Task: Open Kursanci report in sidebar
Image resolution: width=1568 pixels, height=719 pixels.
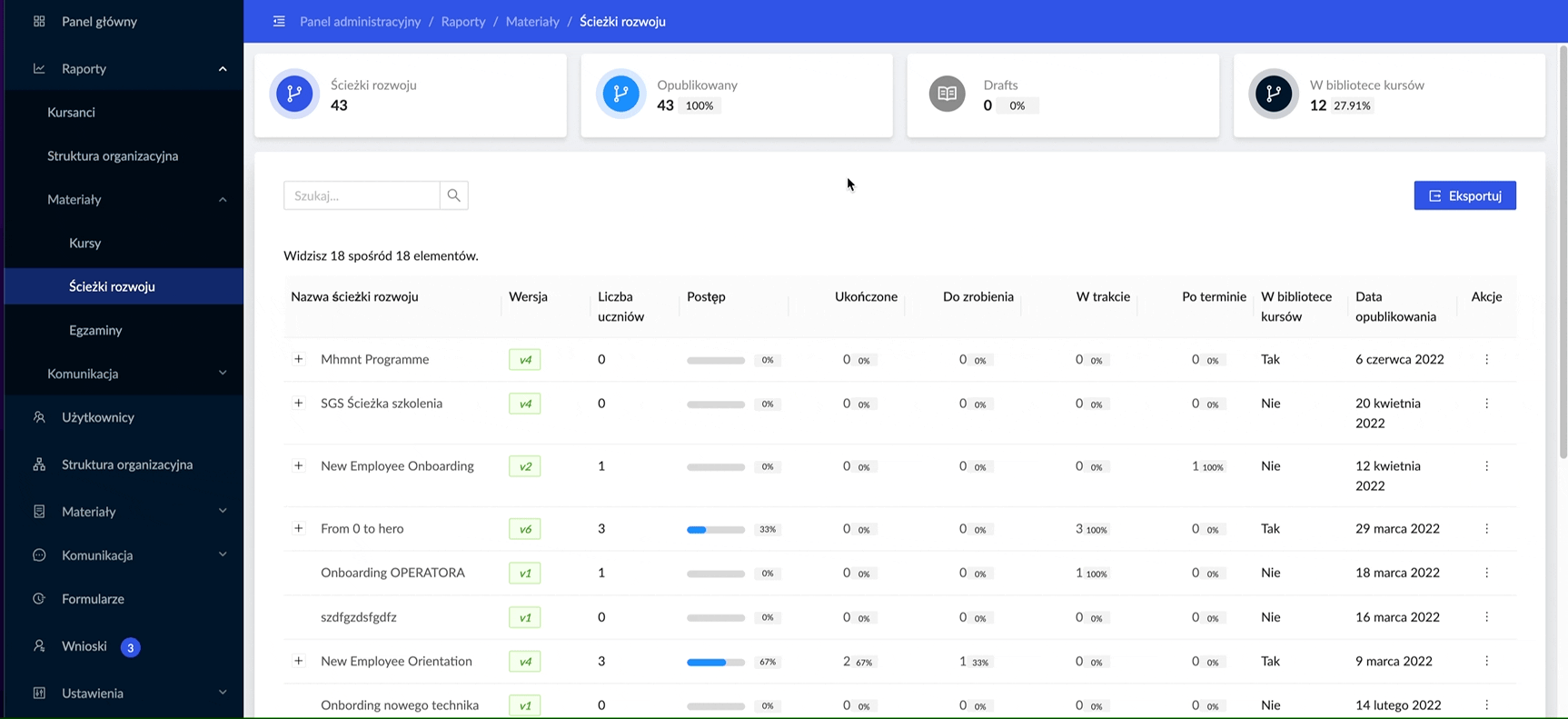Action: pyautogui.click(x=71, y=112)
